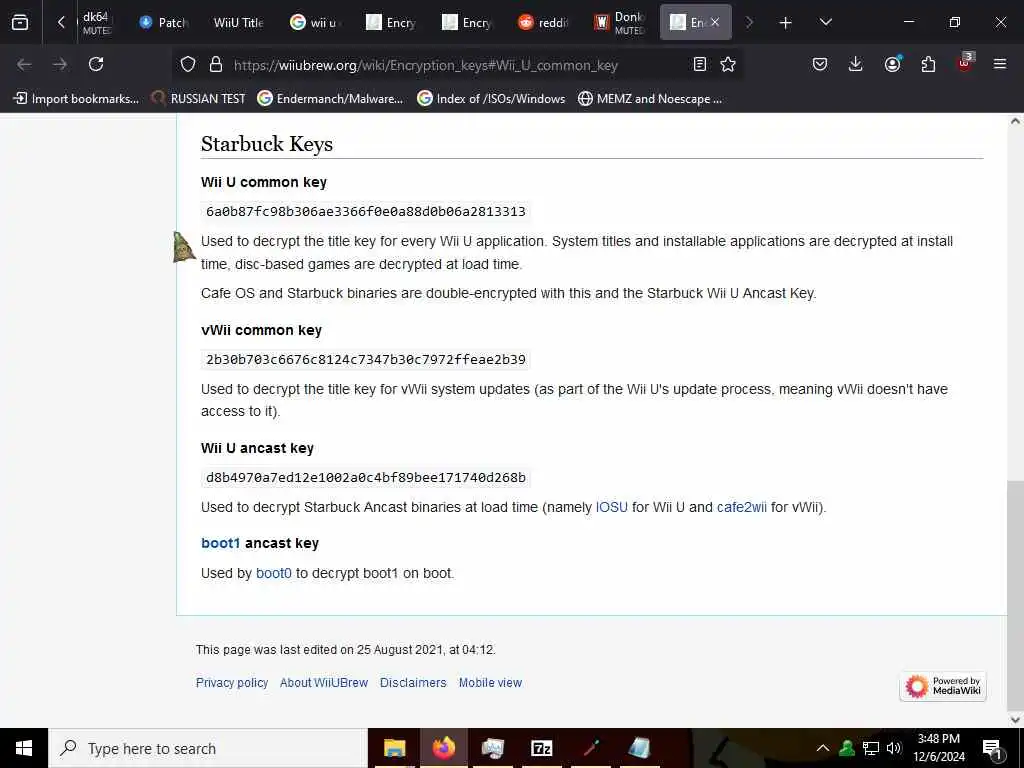Image resolution: width=1024 pixels, height=768 pixels.
Task: Click the page scrollbar down arrow
Action: [x=1015, y=720]
